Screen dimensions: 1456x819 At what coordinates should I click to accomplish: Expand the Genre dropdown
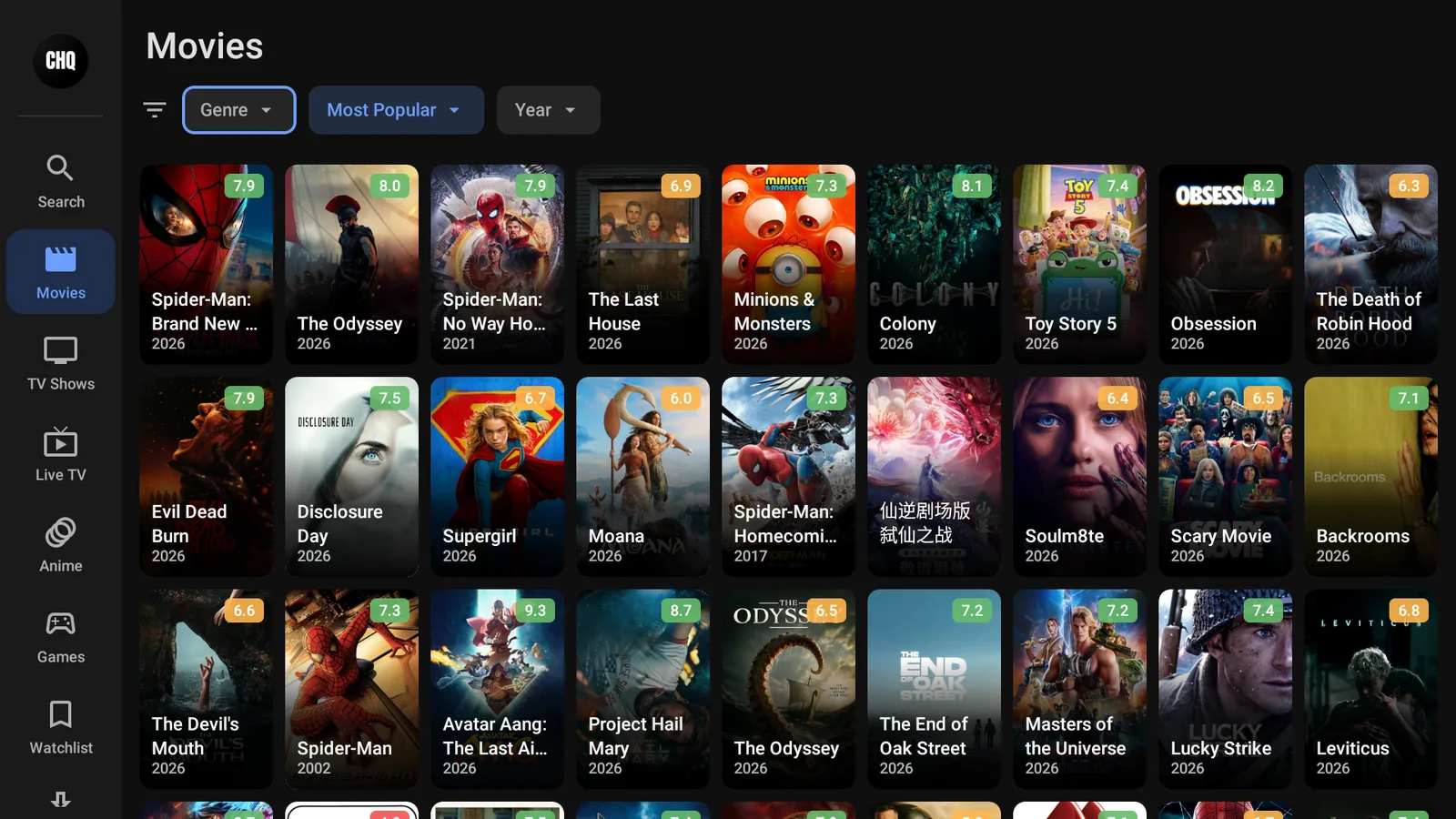239,110
